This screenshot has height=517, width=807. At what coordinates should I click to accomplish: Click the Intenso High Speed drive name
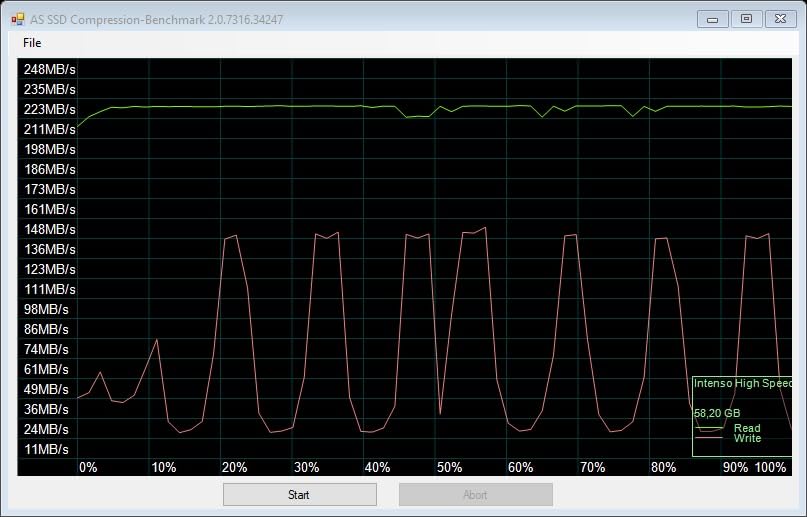pyautogui.click(x=742, y=383)
